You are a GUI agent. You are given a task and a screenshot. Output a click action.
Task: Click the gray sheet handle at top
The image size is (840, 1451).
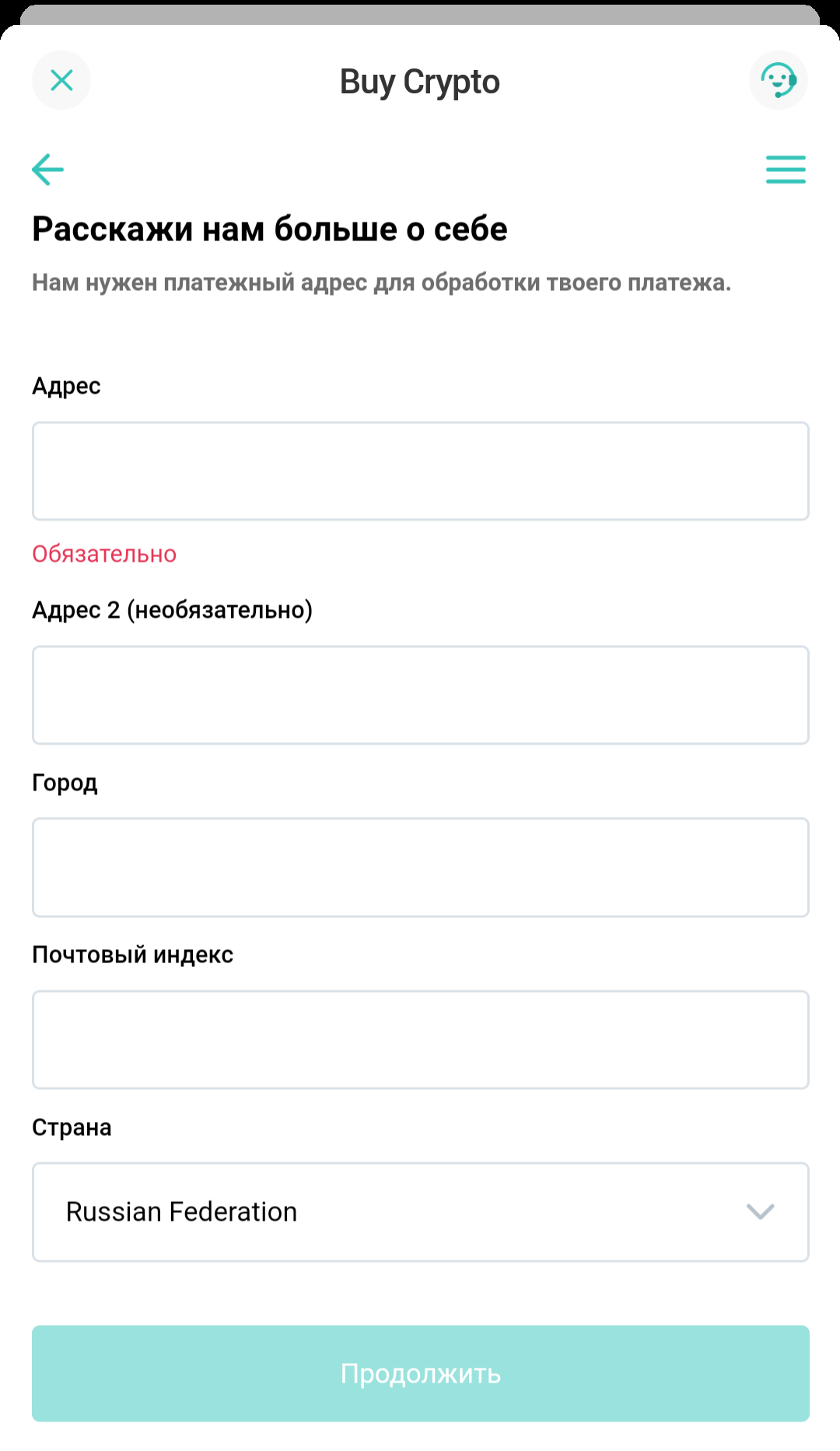point(420,14)
